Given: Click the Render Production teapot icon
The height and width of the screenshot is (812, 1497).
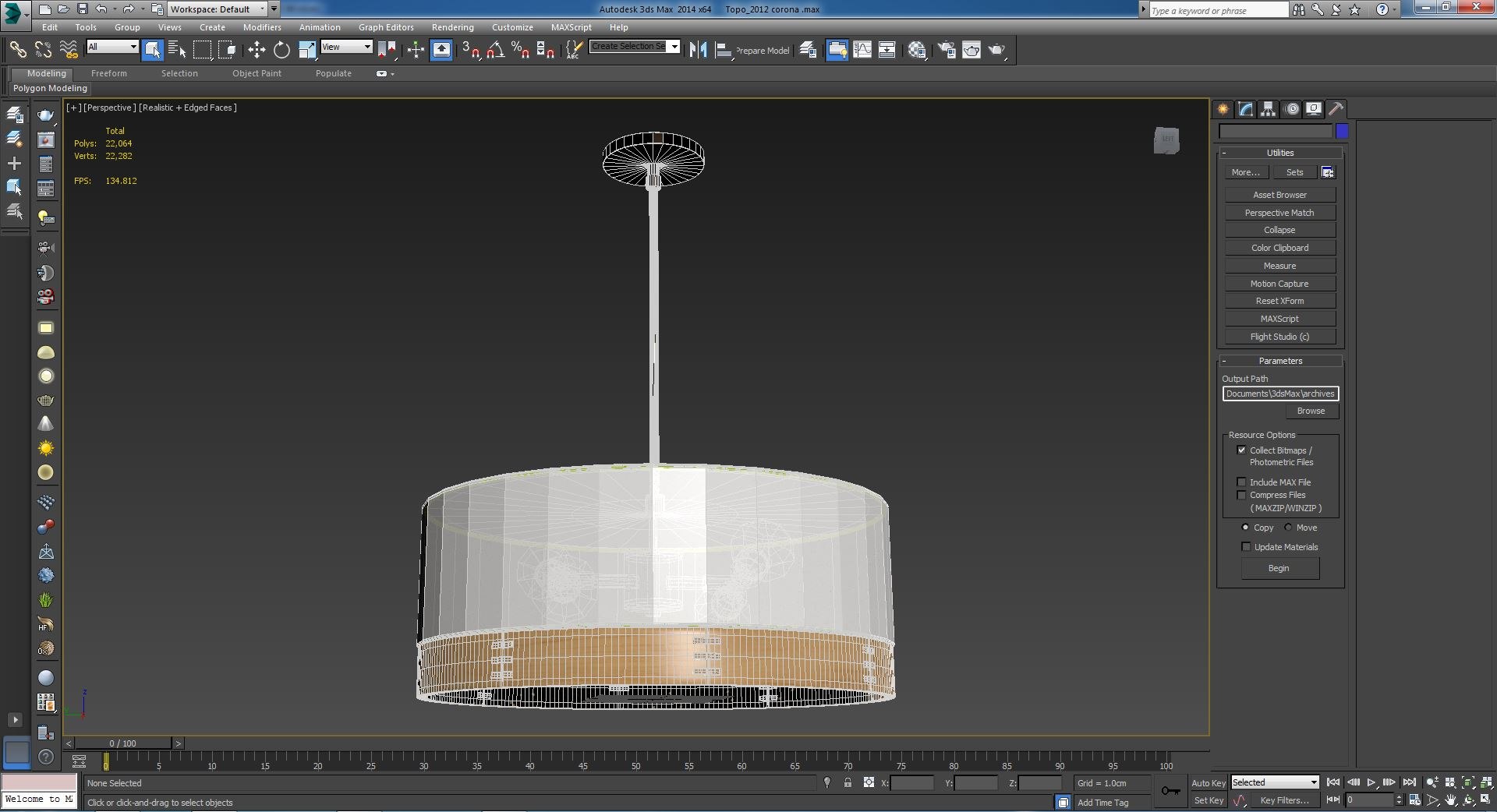Looking at the screenshot, I should [996, 50].
